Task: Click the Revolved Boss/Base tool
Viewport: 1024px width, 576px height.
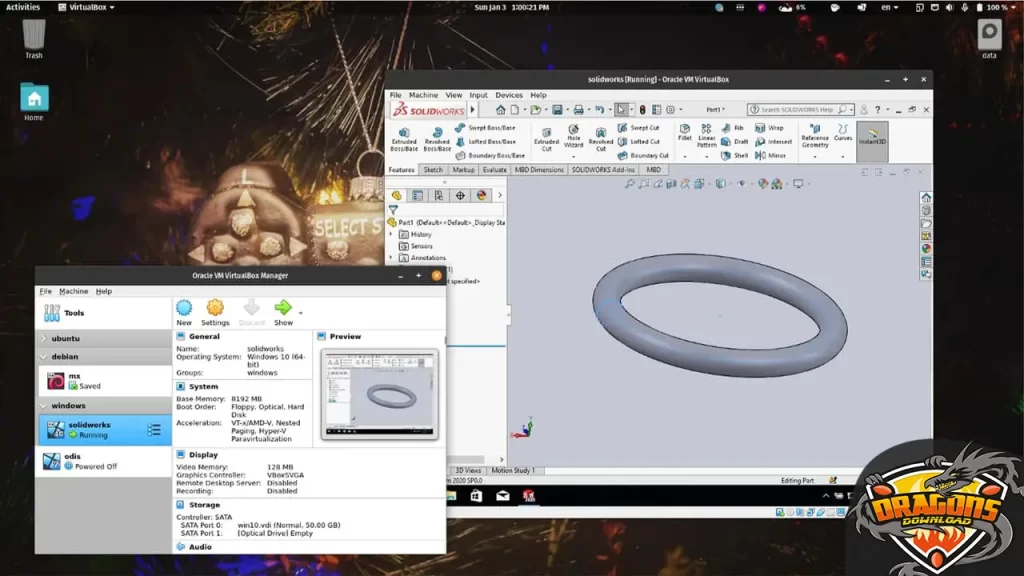Action: pyautogui.click(x=436, y=139)
